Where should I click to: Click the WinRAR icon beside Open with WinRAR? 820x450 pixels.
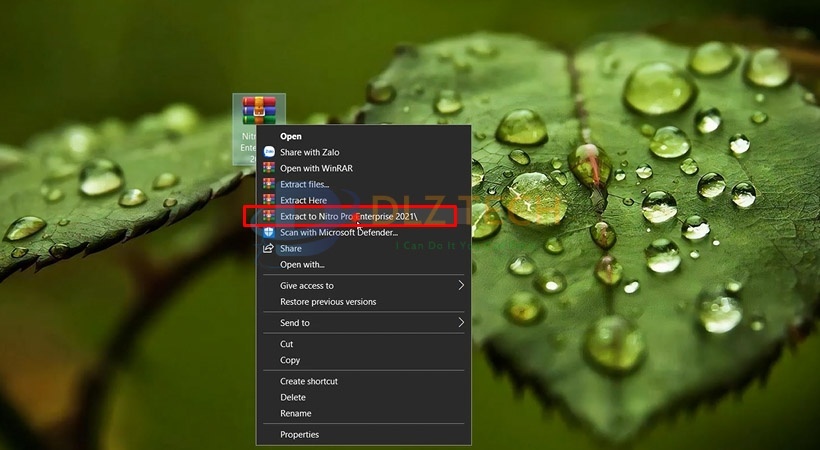(x=269, y=168)
